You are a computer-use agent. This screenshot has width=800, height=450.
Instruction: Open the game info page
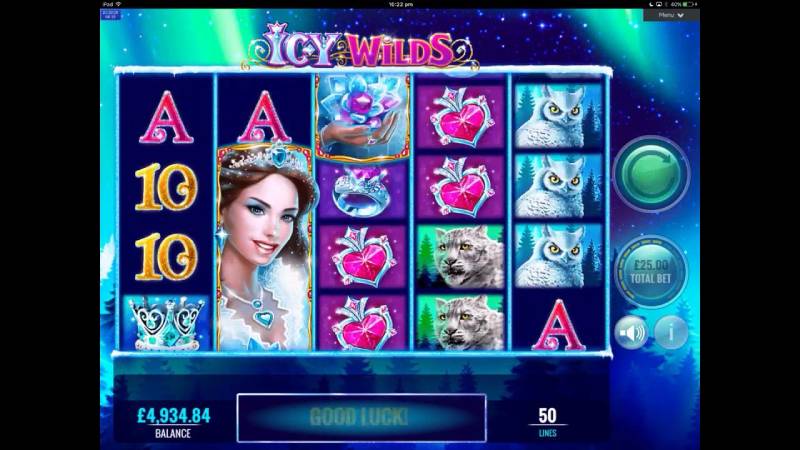click(x=670, y=333)
